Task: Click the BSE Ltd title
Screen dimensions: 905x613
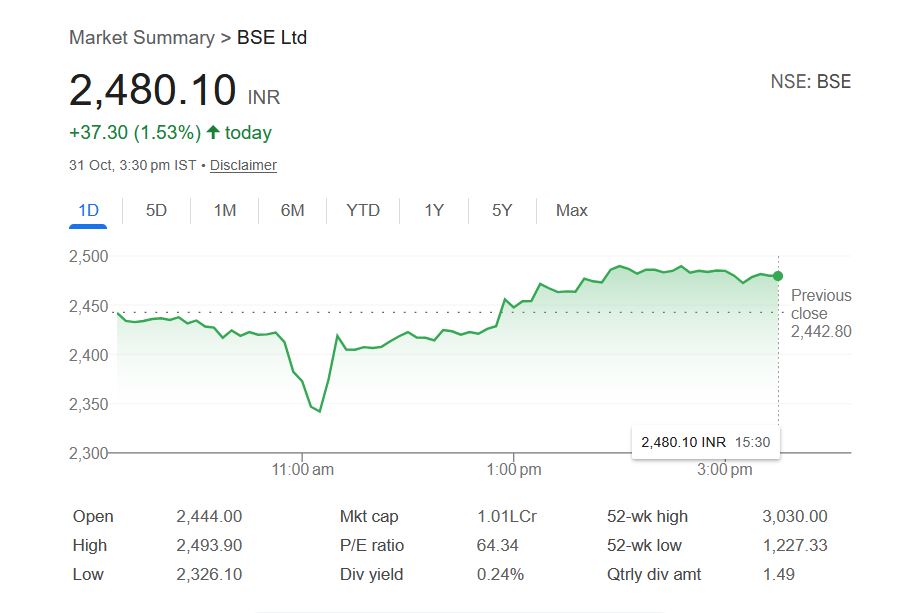Action: [272, 38]
